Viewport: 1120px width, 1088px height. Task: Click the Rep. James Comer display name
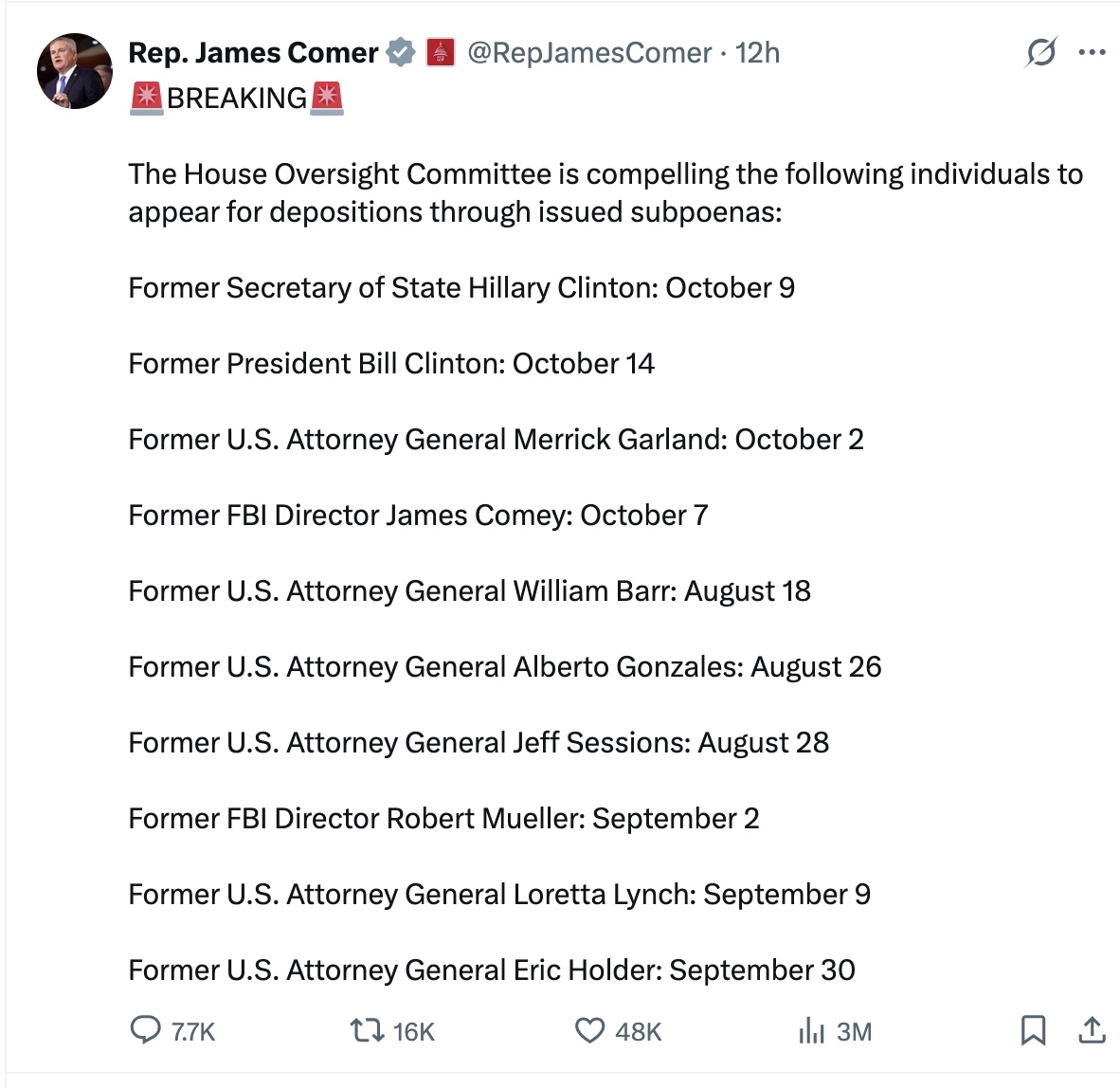coord(253,53)
